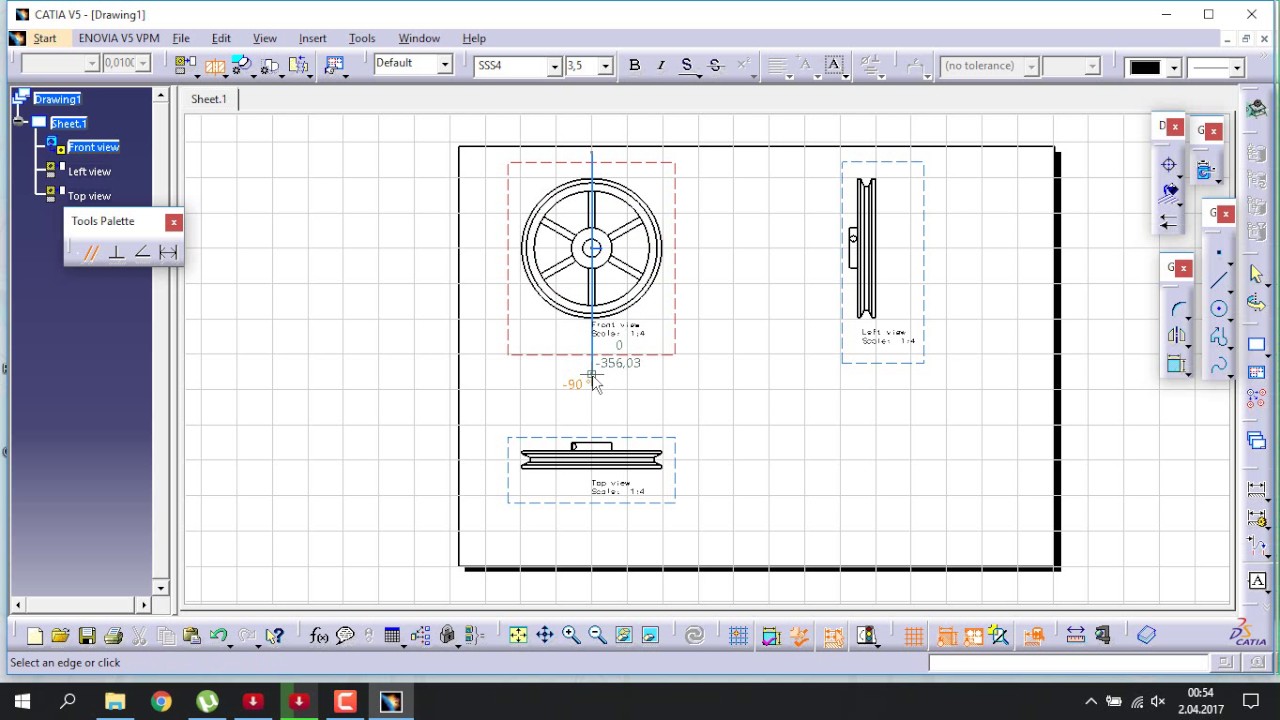Screen dimensions: 1280x720
Task: Open File Explorer from the taskbar
Action: pyautogui.click(x=115, y=701)
